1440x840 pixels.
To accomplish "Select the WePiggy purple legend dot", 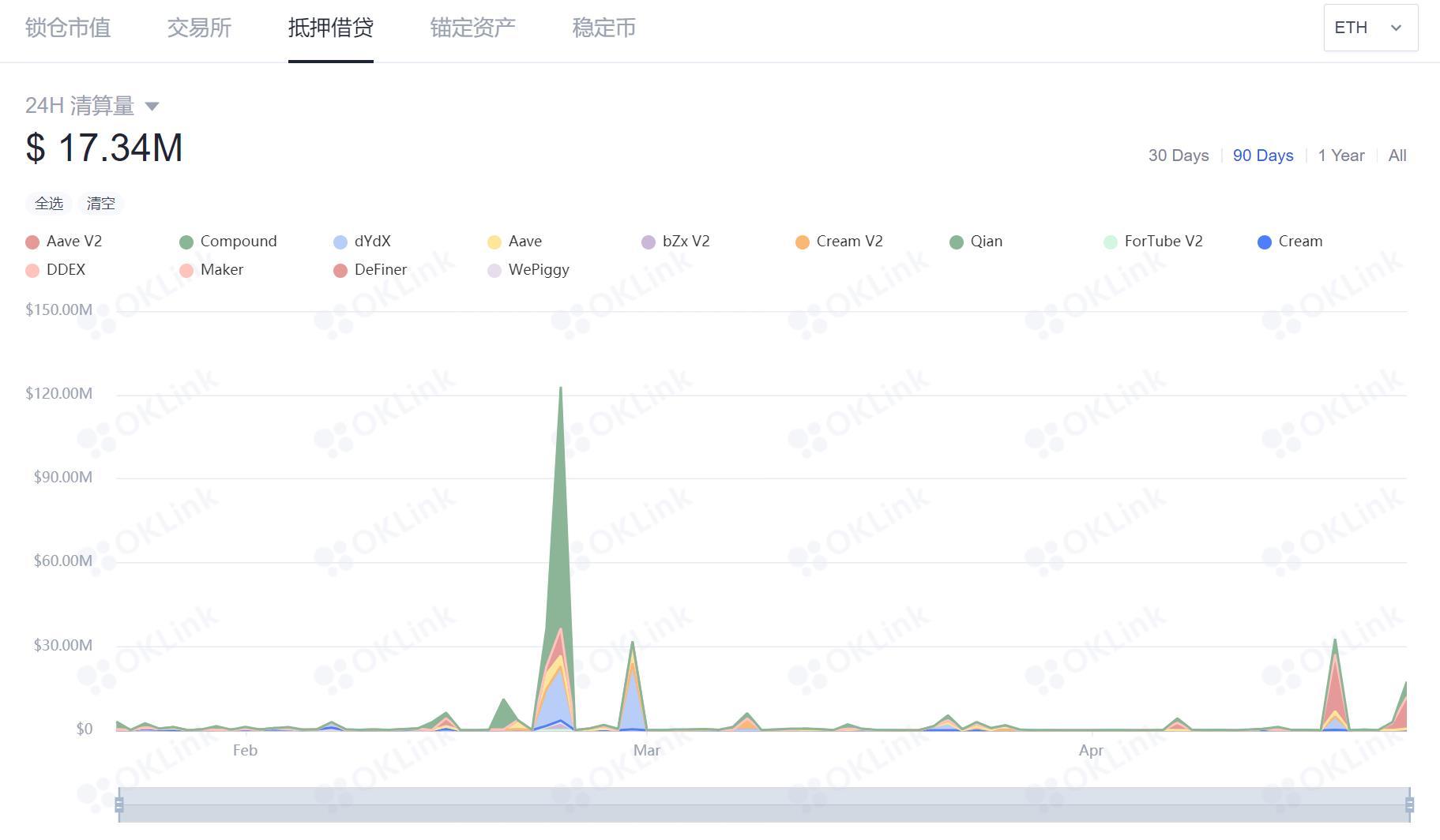I will coord(493,270).
